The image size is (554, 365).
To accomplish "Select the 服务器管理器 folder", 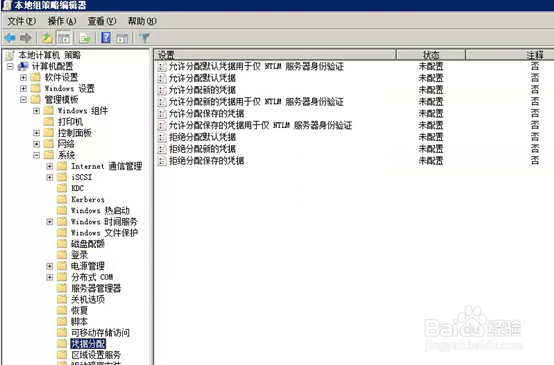I will (x=96, y=288).
